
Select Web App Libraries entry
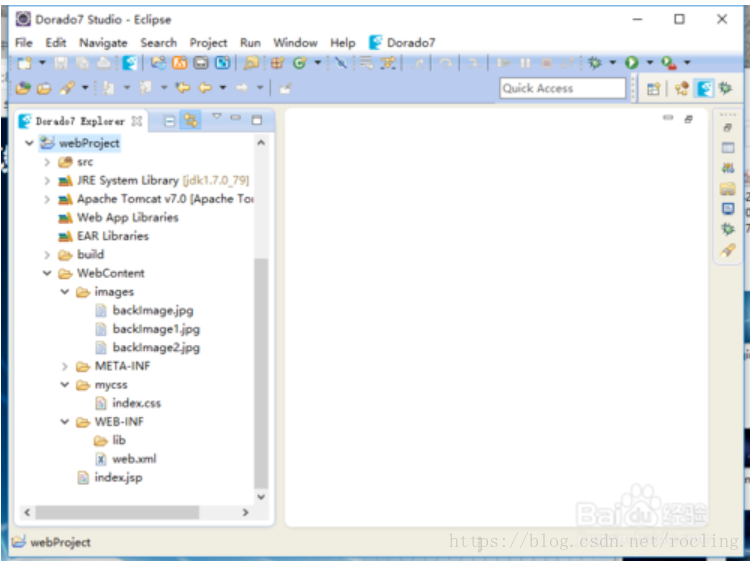tap(118, 218)
